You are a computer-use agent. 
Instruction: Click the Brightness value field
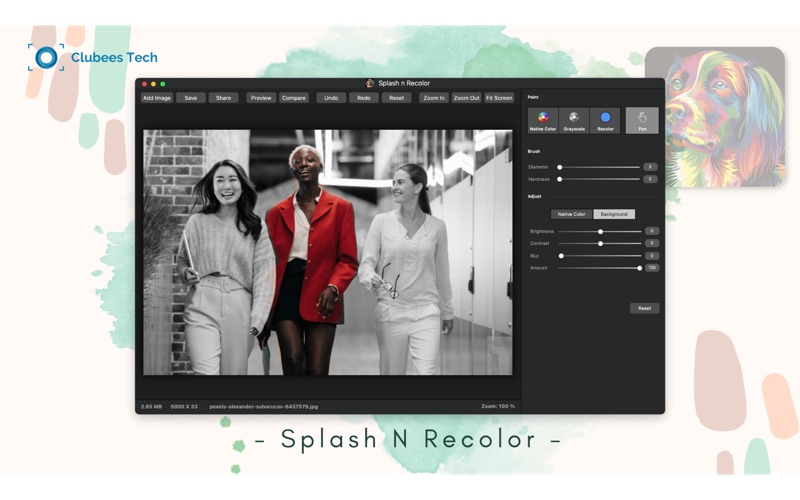pyautogui.click(x=652, y=231)
